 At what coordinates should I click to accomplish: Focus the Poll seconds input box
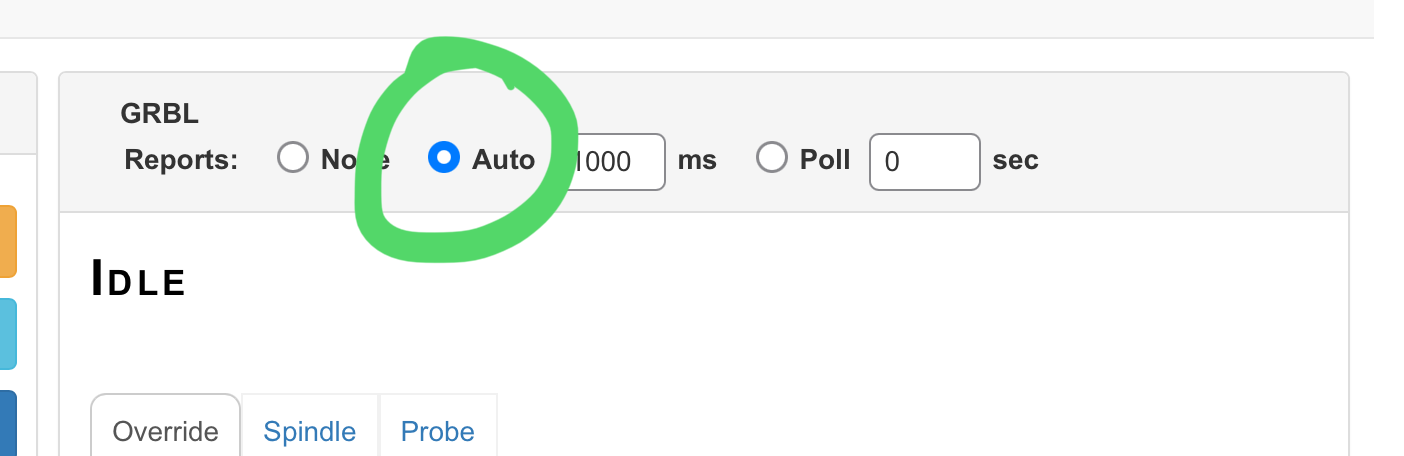coord(924,161)
